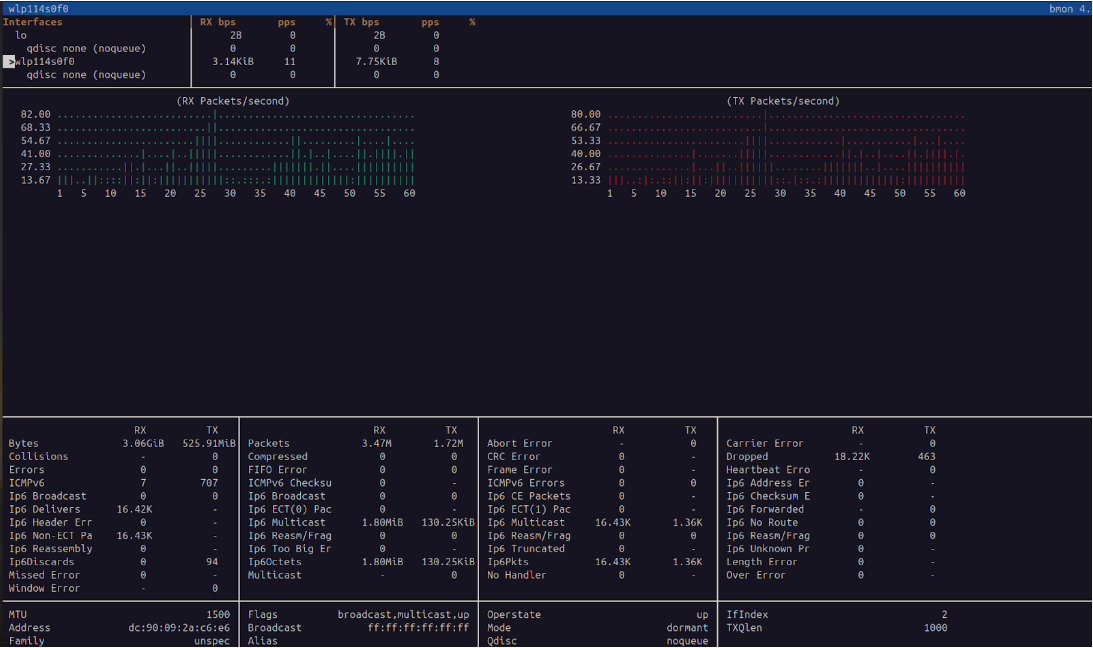
Task: Click the Missed Error label
Action: coord(44,576)
